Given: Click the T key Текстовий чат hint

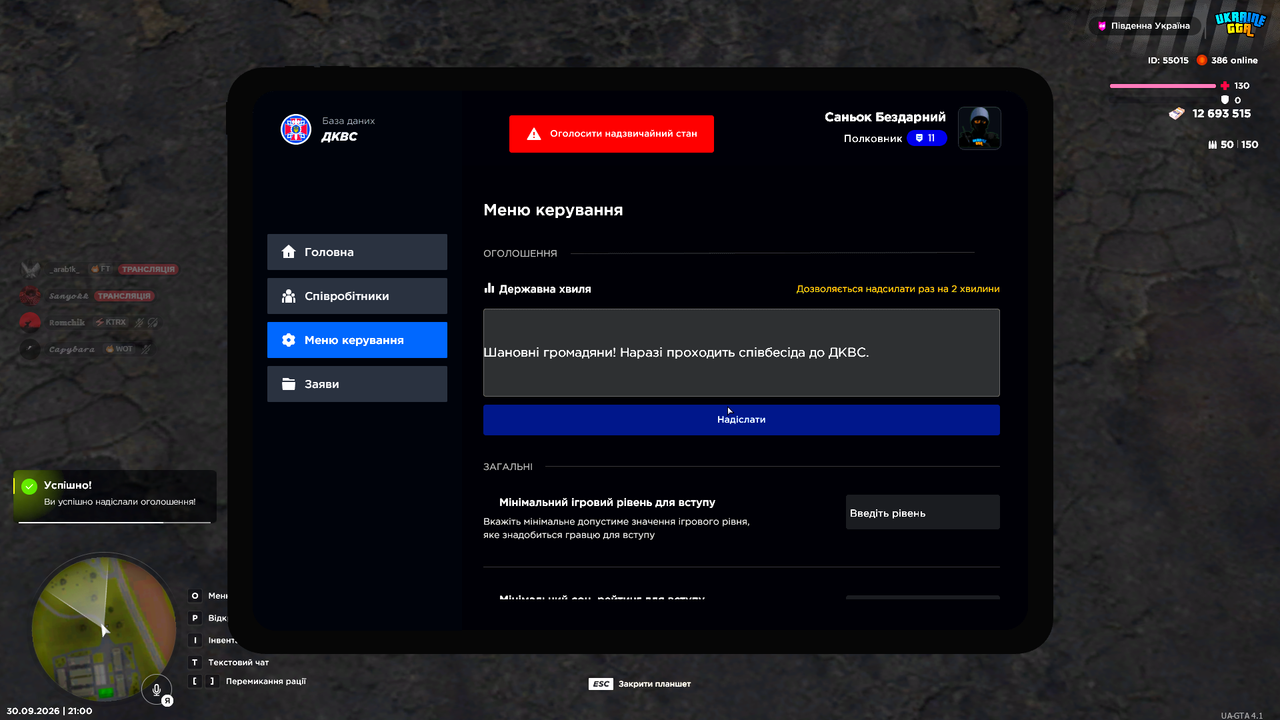Looking at the screenshot, I should 229,662.
